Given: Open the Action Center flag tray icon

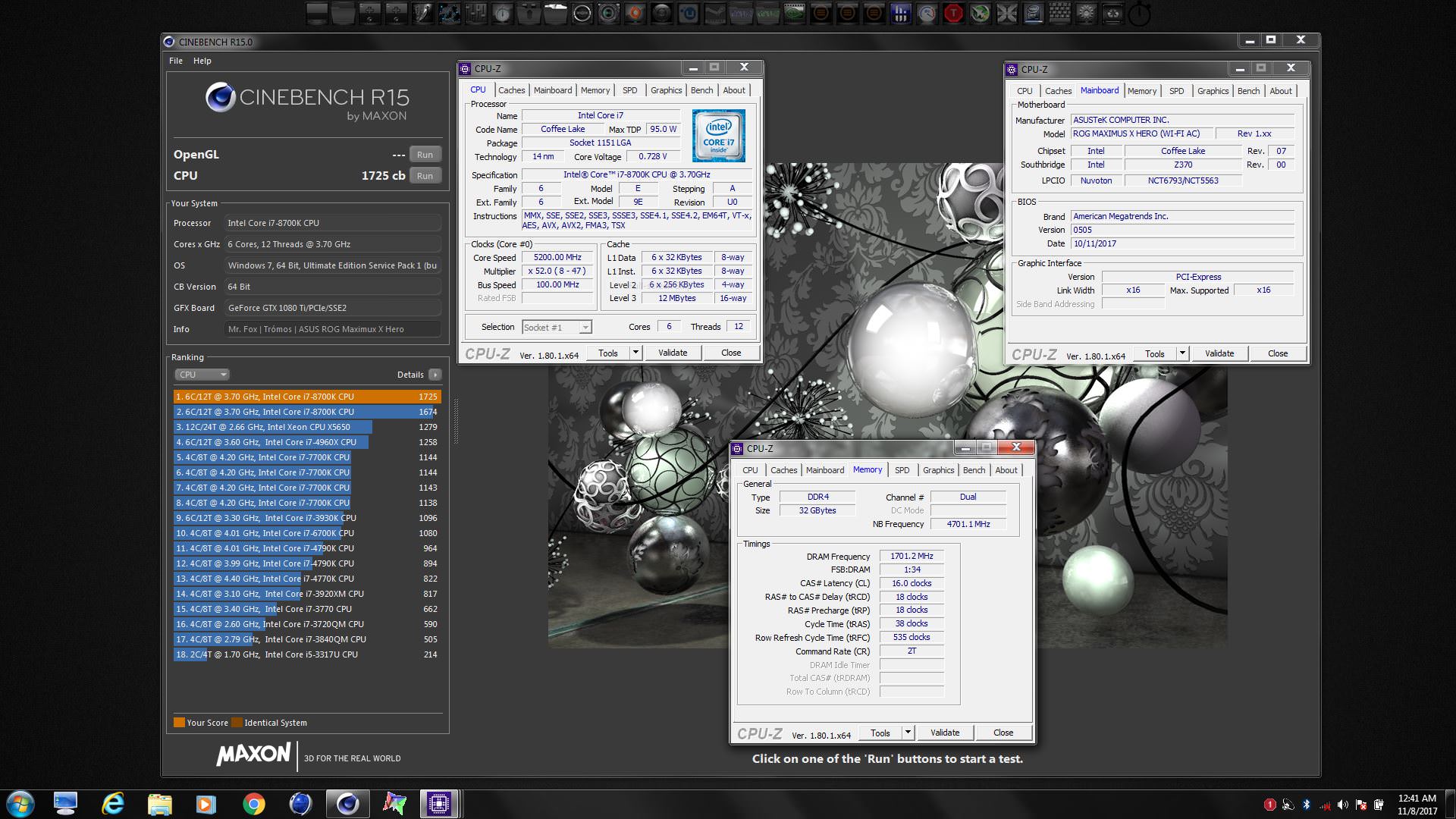Looking at the screenshot, I should click(1361, 805).
